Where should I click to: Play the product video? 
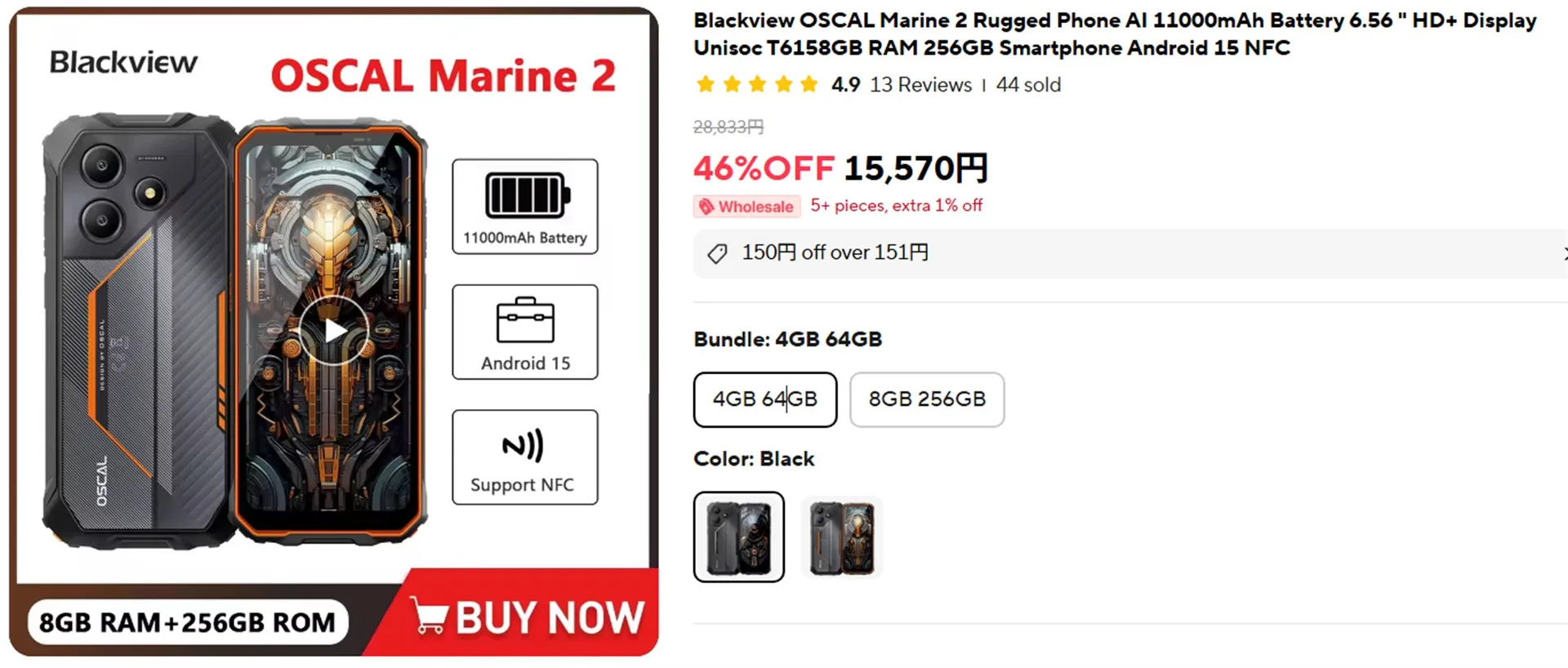tap(333, 331)
